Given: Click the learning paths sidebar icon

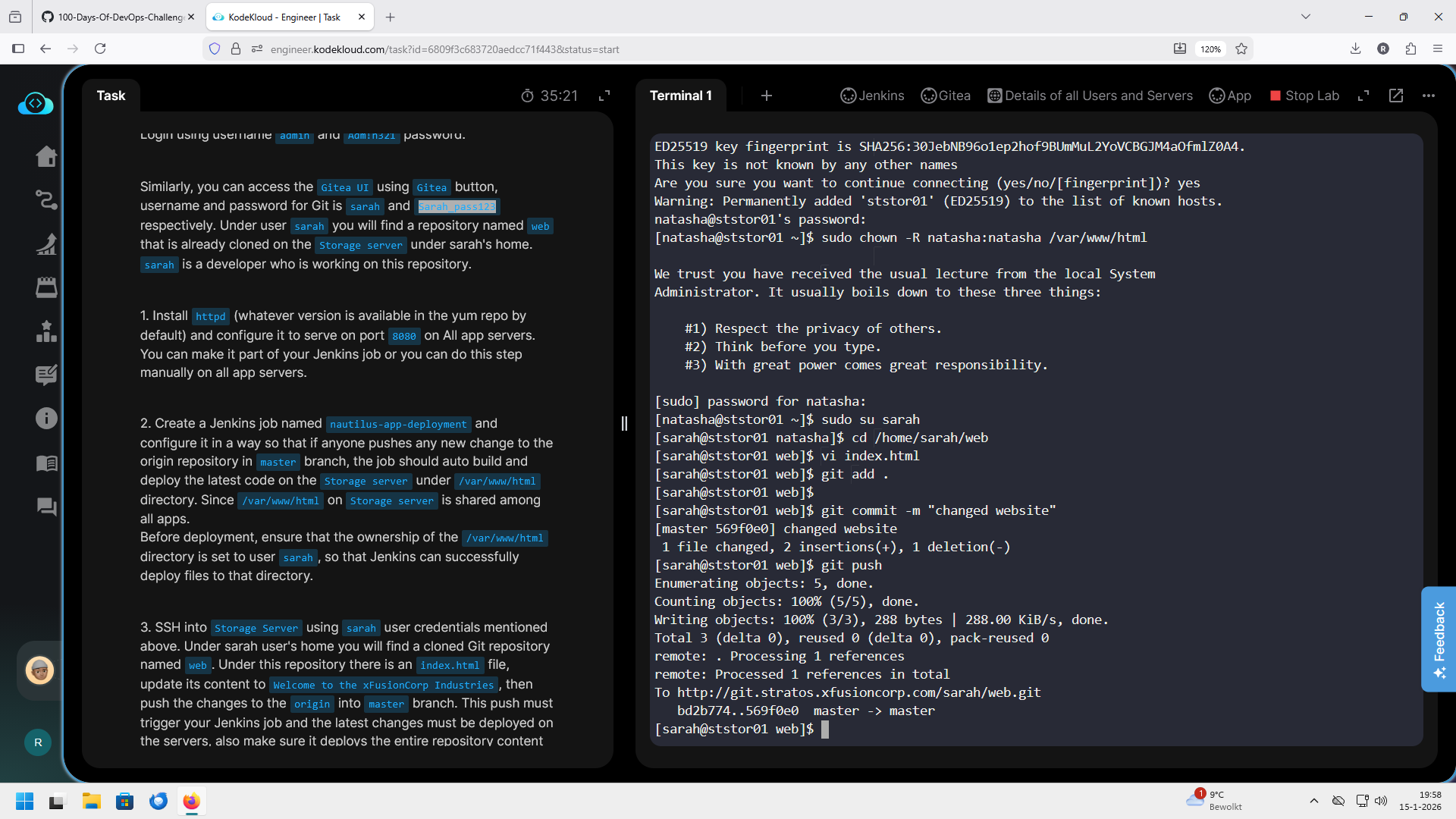Looking at the screenshot, I should pos(46,200).
